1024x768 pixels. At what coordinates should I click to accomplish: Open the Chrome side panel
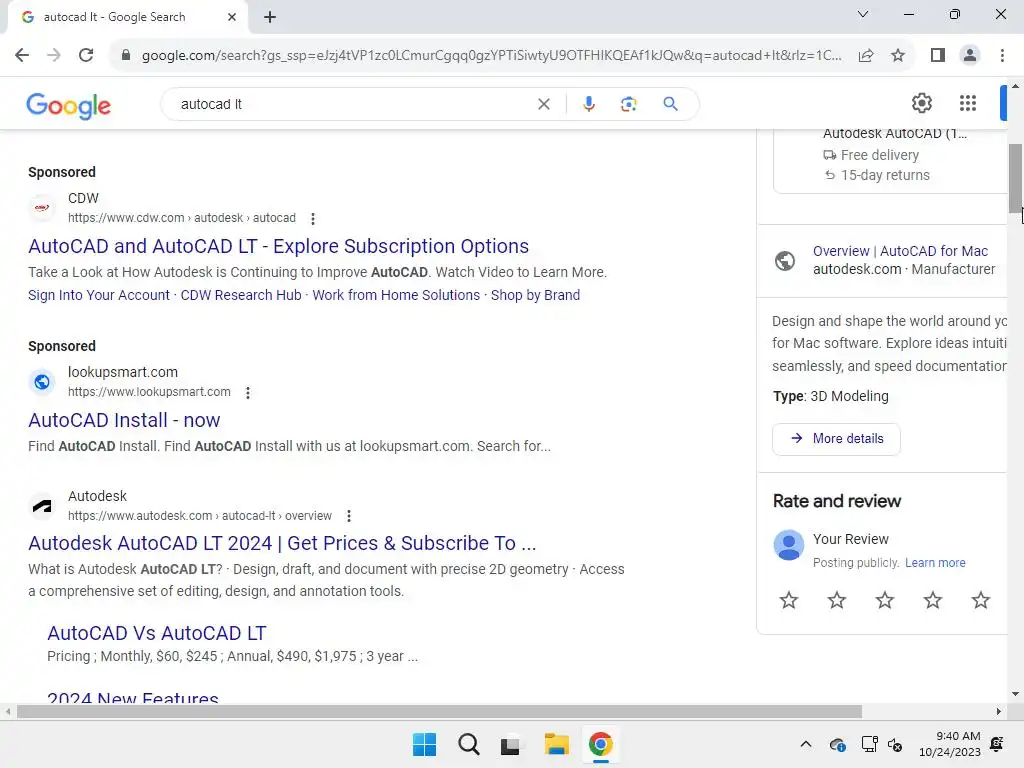click(x=938, y=56)
